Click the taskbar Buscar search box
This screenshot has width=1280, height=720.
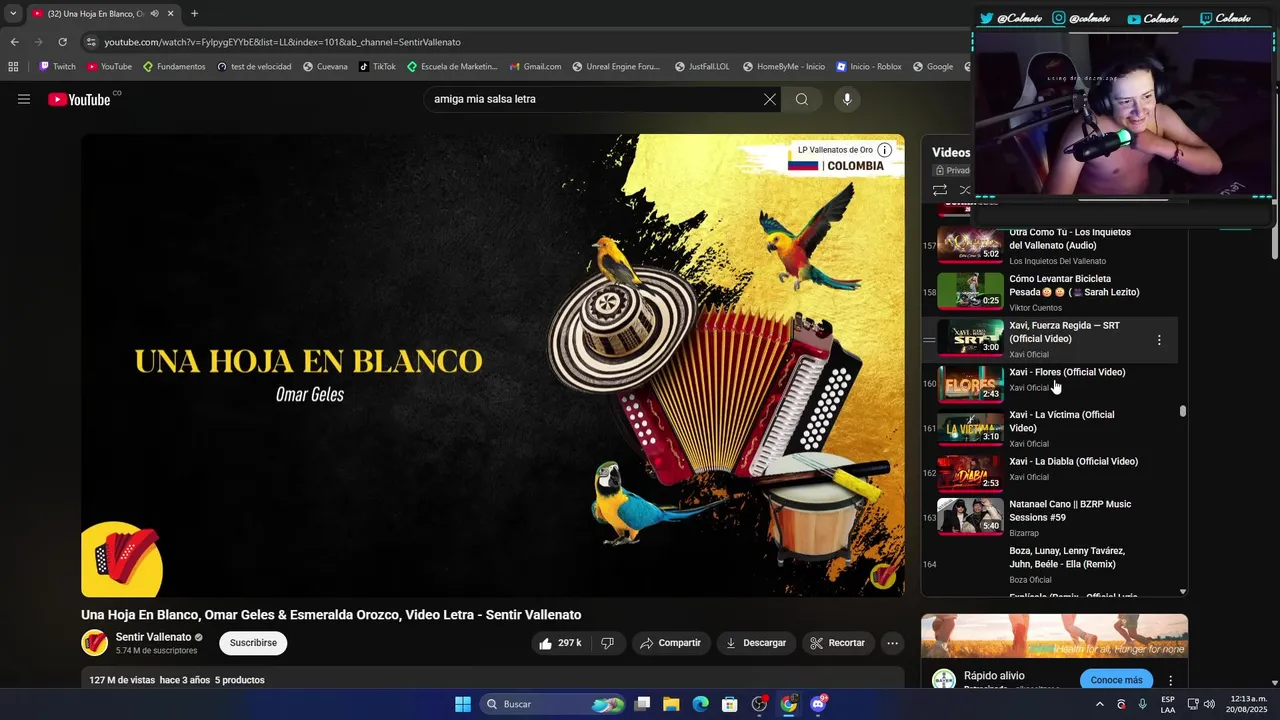pyautogui.click(x=554, y=704)
